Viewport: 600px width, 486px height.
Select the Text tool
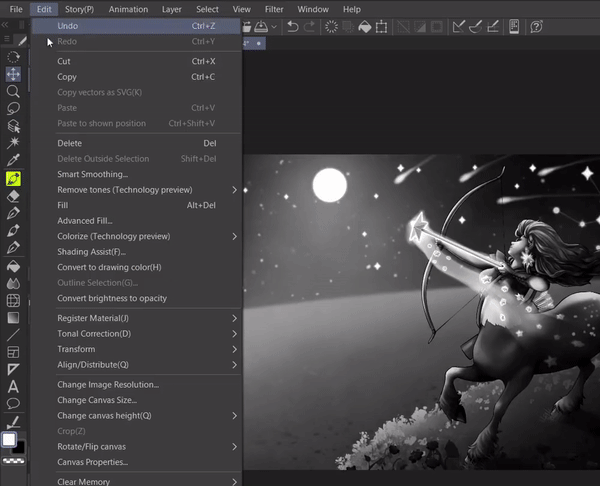pyautogui.click(x=14, y=387)
